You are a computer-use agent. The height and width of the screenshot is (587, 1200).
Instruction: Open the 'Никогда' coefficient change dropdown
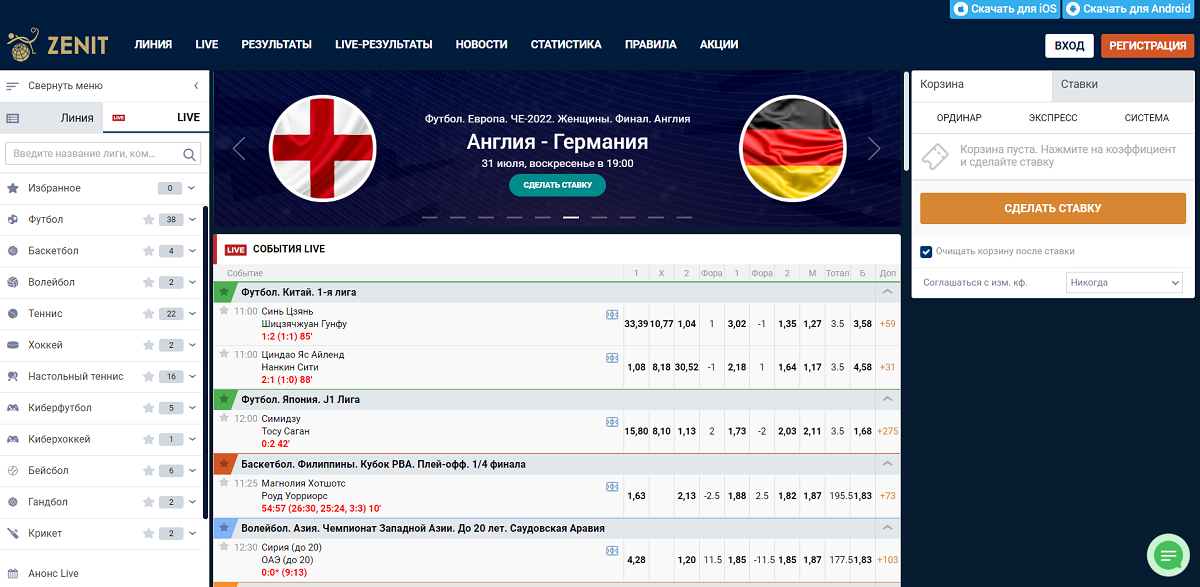[x=1124, y=283]
